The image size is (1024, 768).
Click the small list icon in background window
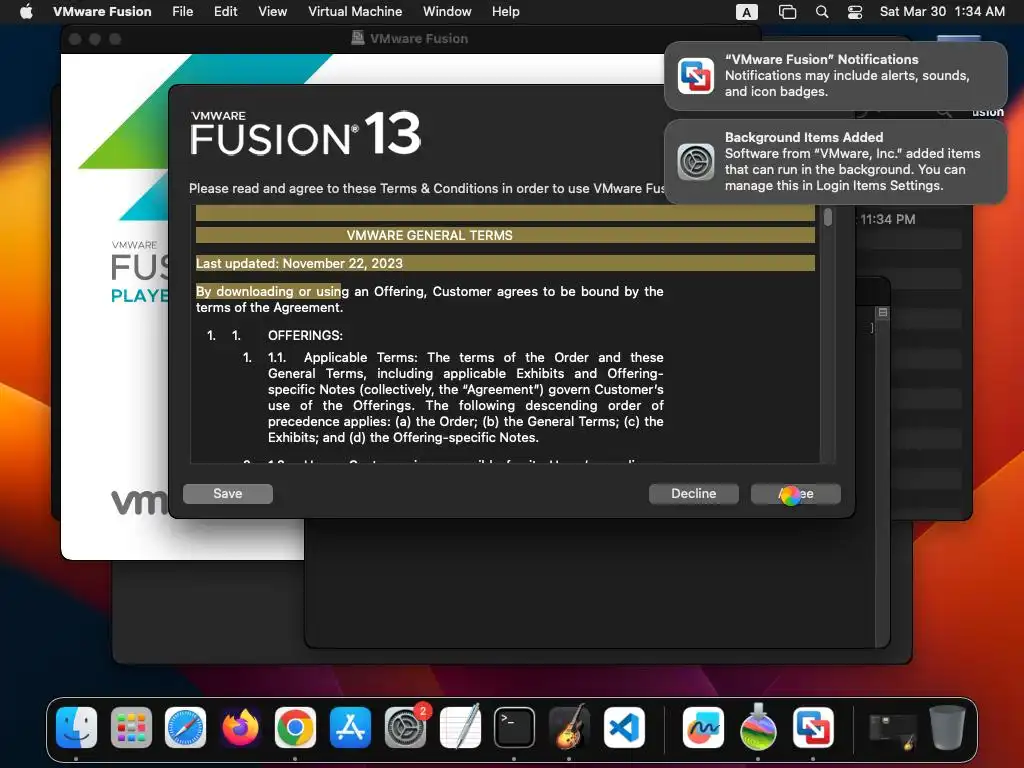882,313
